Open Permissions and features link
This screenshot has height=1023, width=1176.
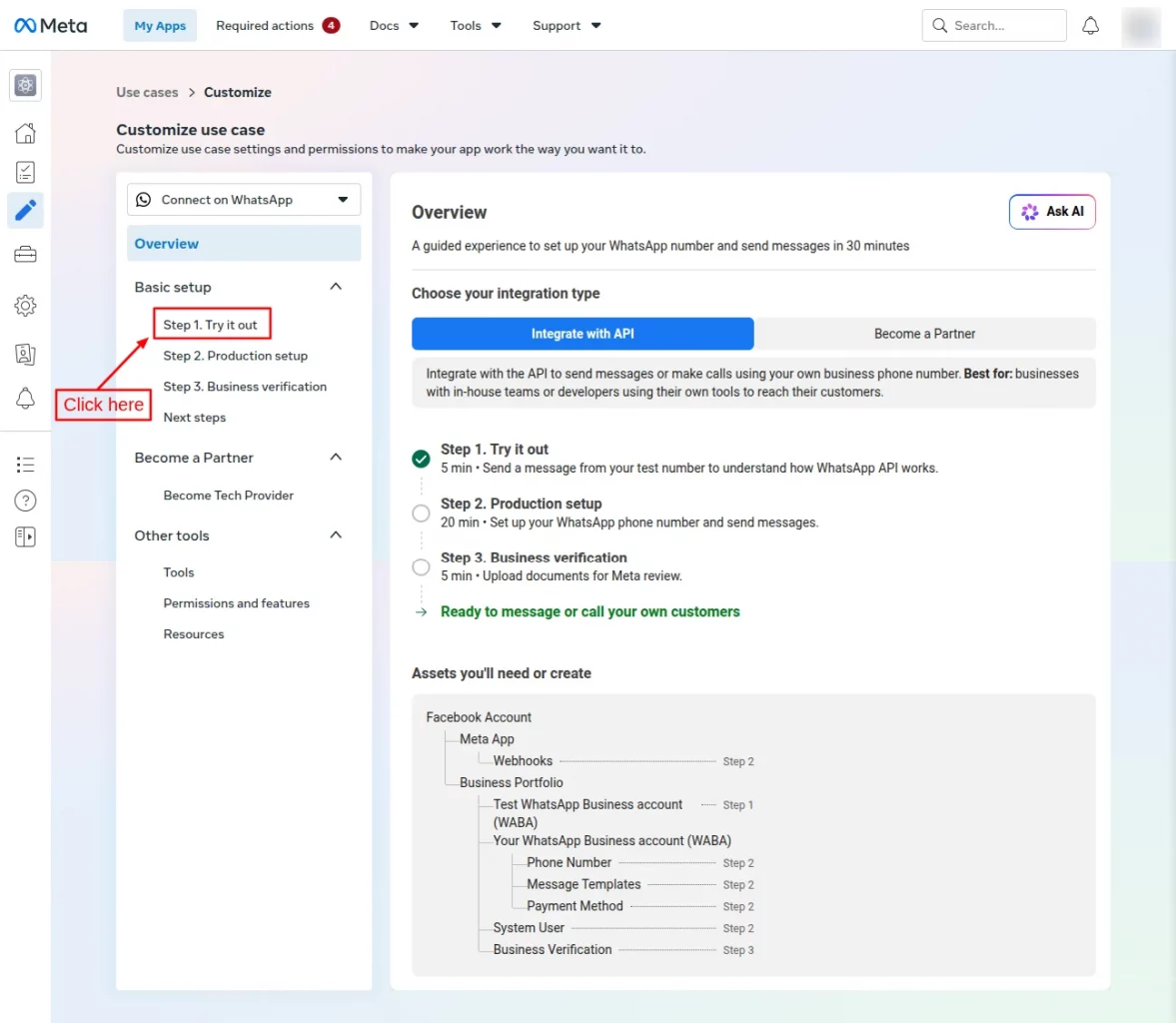pyautogui.click(x=236, y=603)
